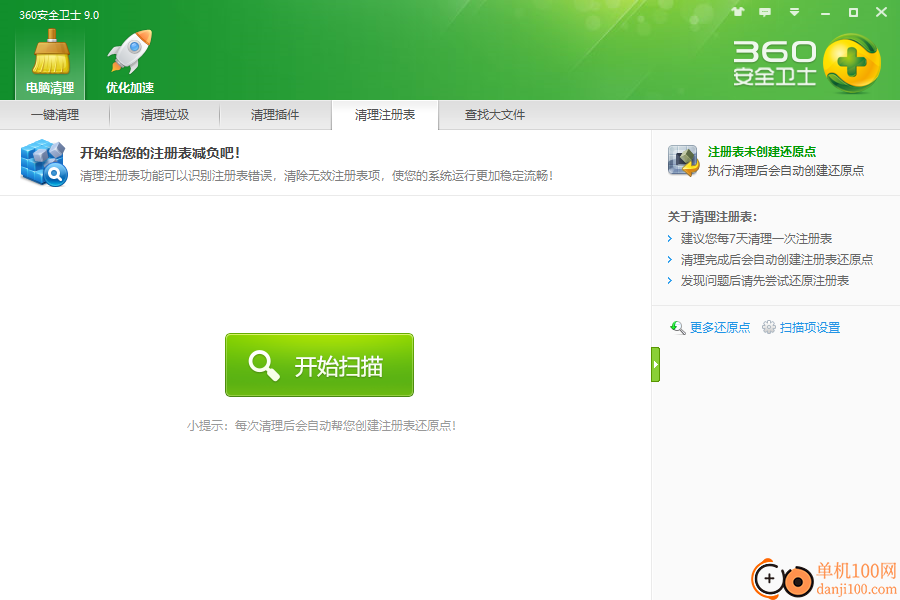Maximize the 360安全卫士 window
The height and width of the screenshot is (600, 900).
(x=854, y=12)
